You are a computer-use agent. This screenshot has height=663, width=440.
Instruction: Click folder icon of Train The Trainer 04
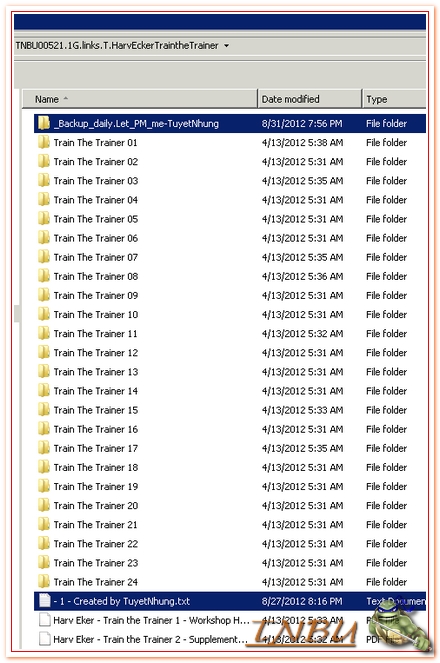tap(44, 200)
